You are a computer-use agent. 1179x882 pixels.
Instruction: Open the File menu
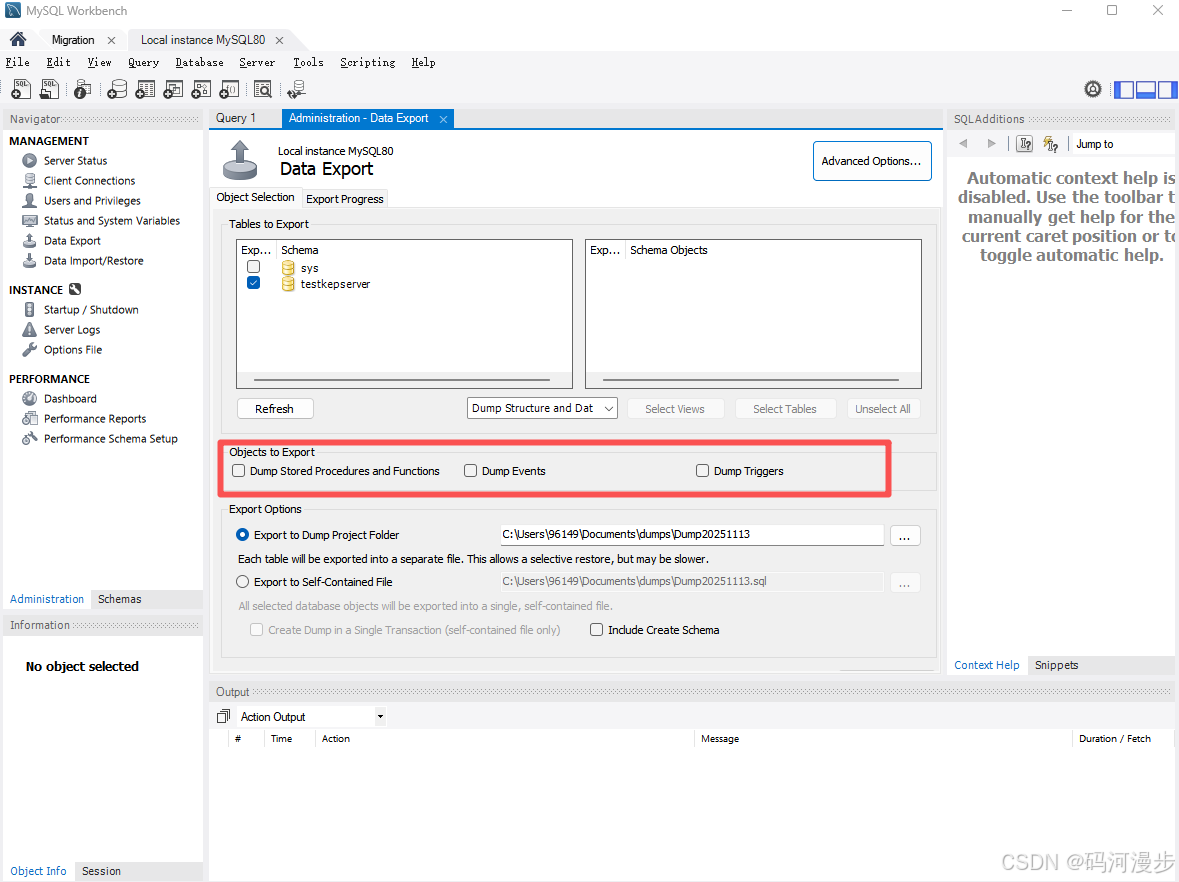[x=17, y=62]
